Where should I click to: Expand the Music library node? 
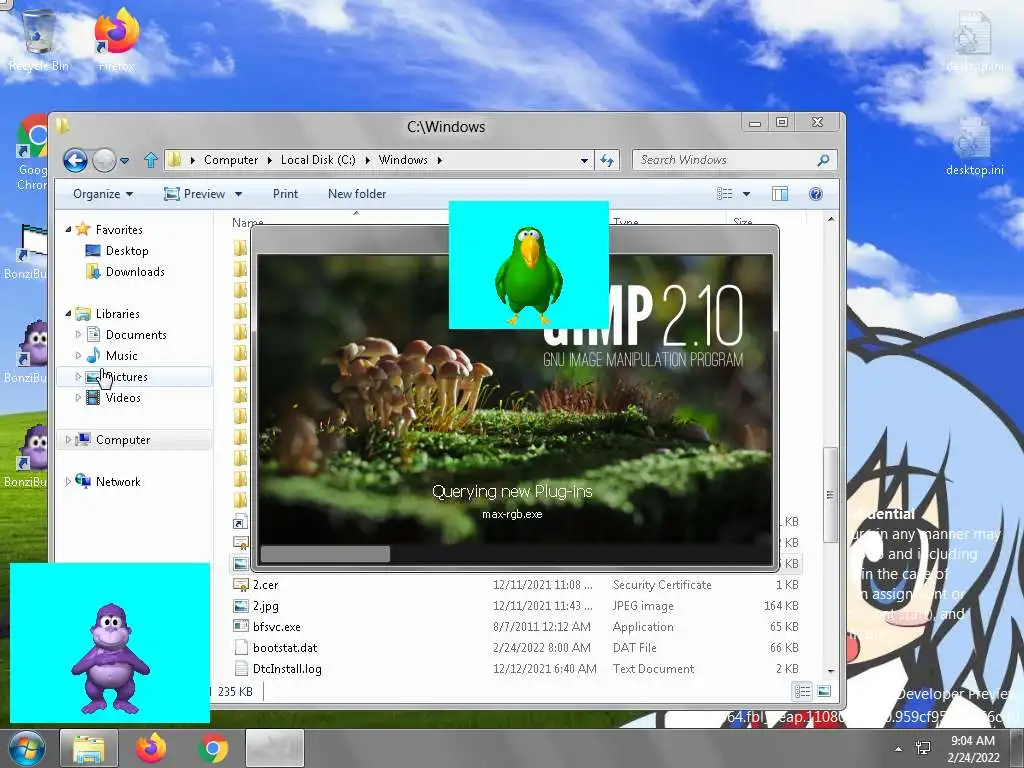pos(78,356)
